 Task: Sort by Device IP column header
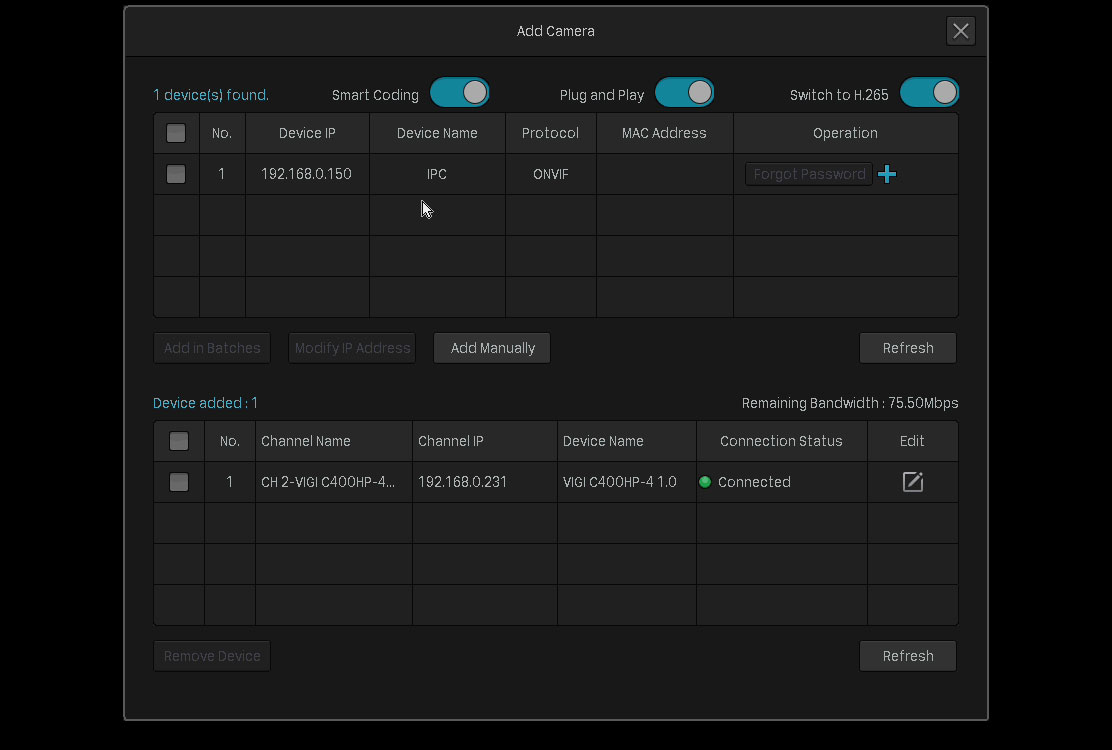click(x=307, y=133)
